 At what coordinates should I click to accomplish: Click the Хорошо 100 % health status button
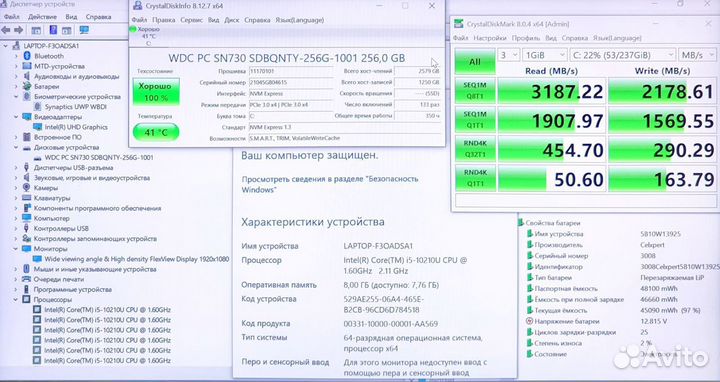[x=156, y=91]
